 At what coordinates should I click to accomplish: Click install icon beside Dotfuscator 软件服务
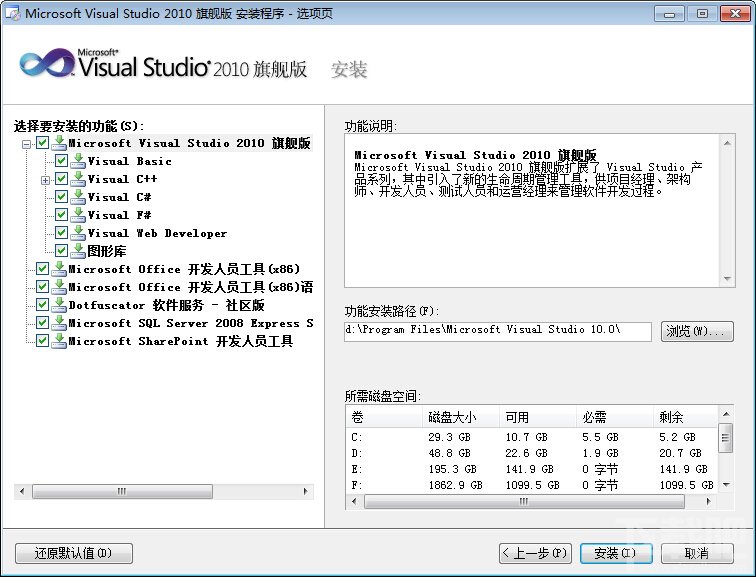pyautogui.click(x=59, y=305)
